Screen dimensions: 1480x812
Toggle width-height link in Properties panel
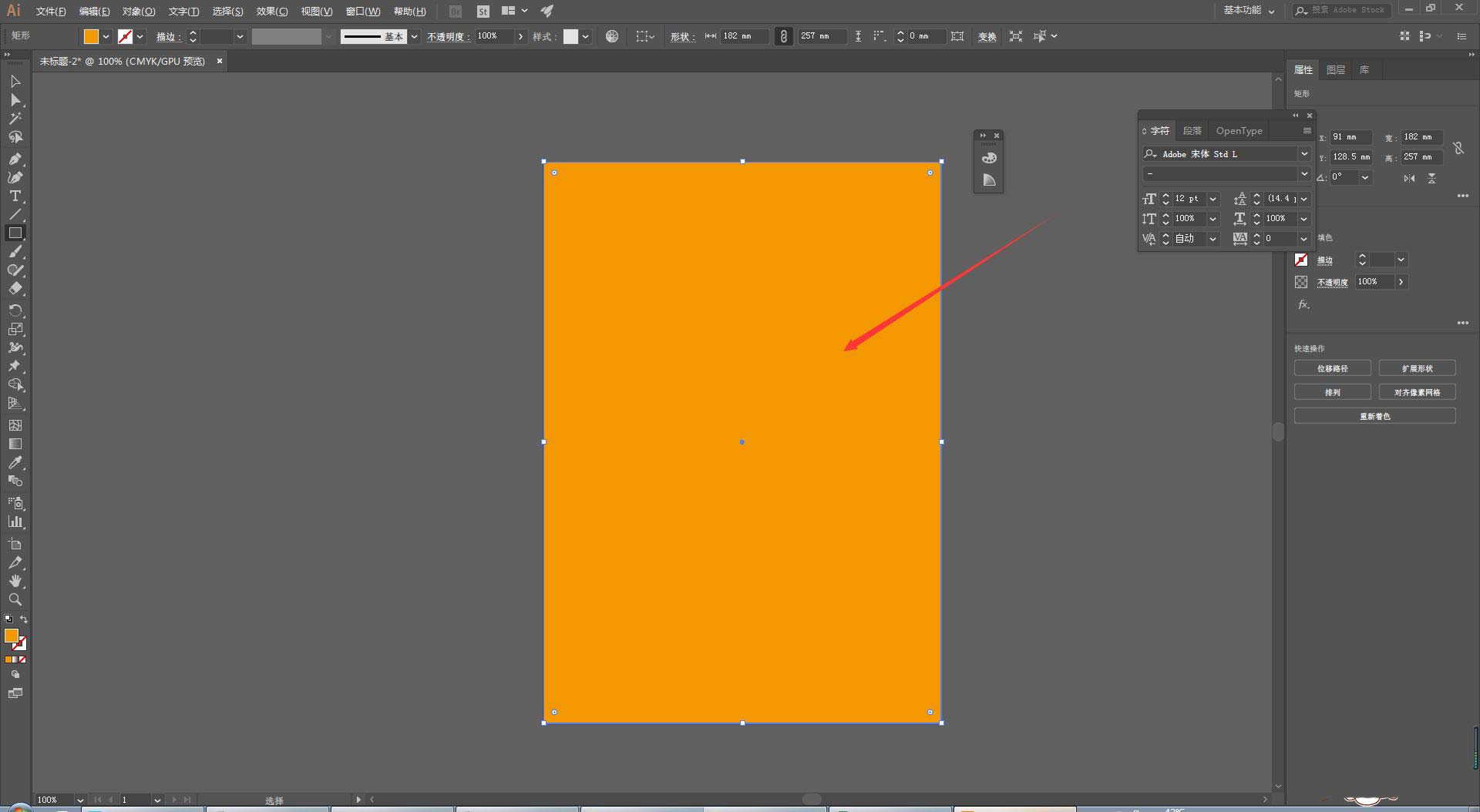1458,148
